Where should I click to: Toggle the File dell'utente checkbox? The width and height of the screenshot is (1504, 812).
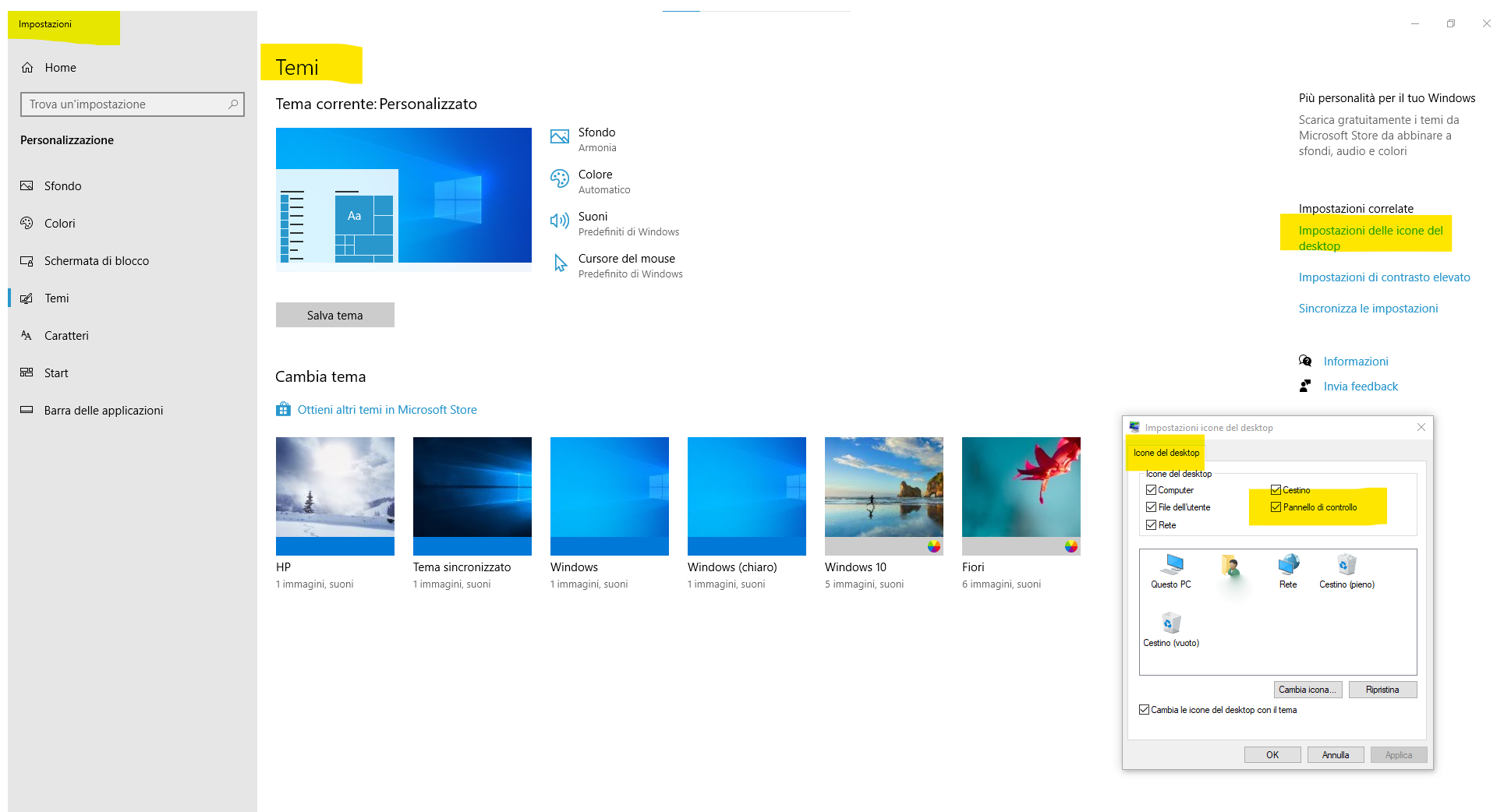1151,507
